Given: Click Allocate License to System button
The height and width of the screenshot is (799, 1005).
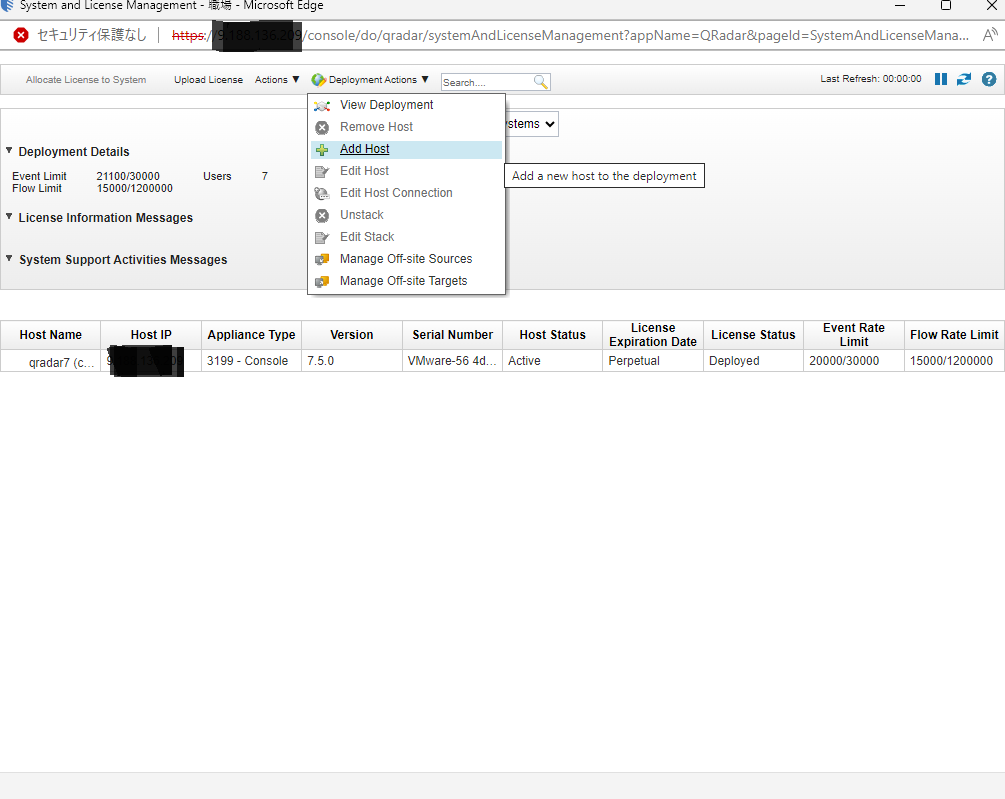Looking at the screenshot, I should (x=86, y=79).
